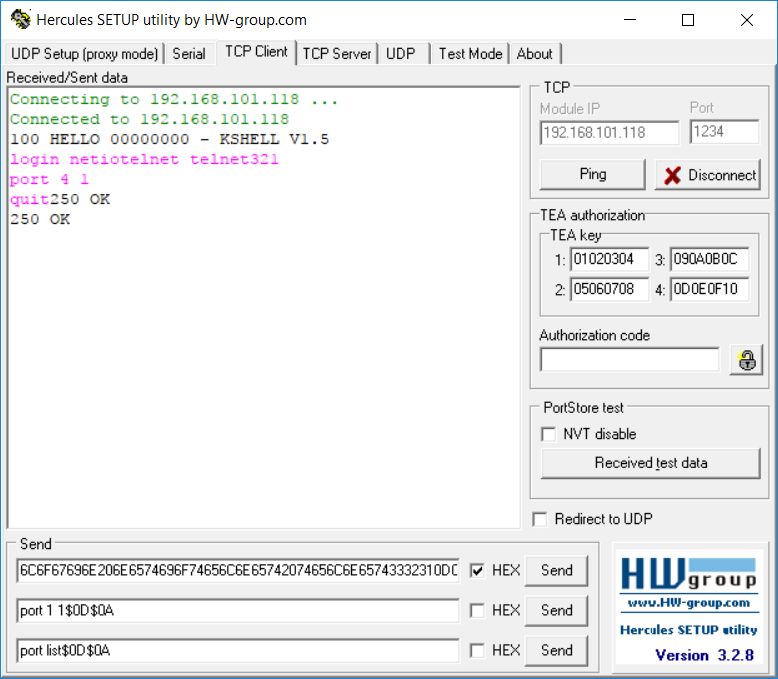The width and height of the screenshot is (778, 679).
Task: Click the Hercules app icon in title bar
Action: [20, 19]
